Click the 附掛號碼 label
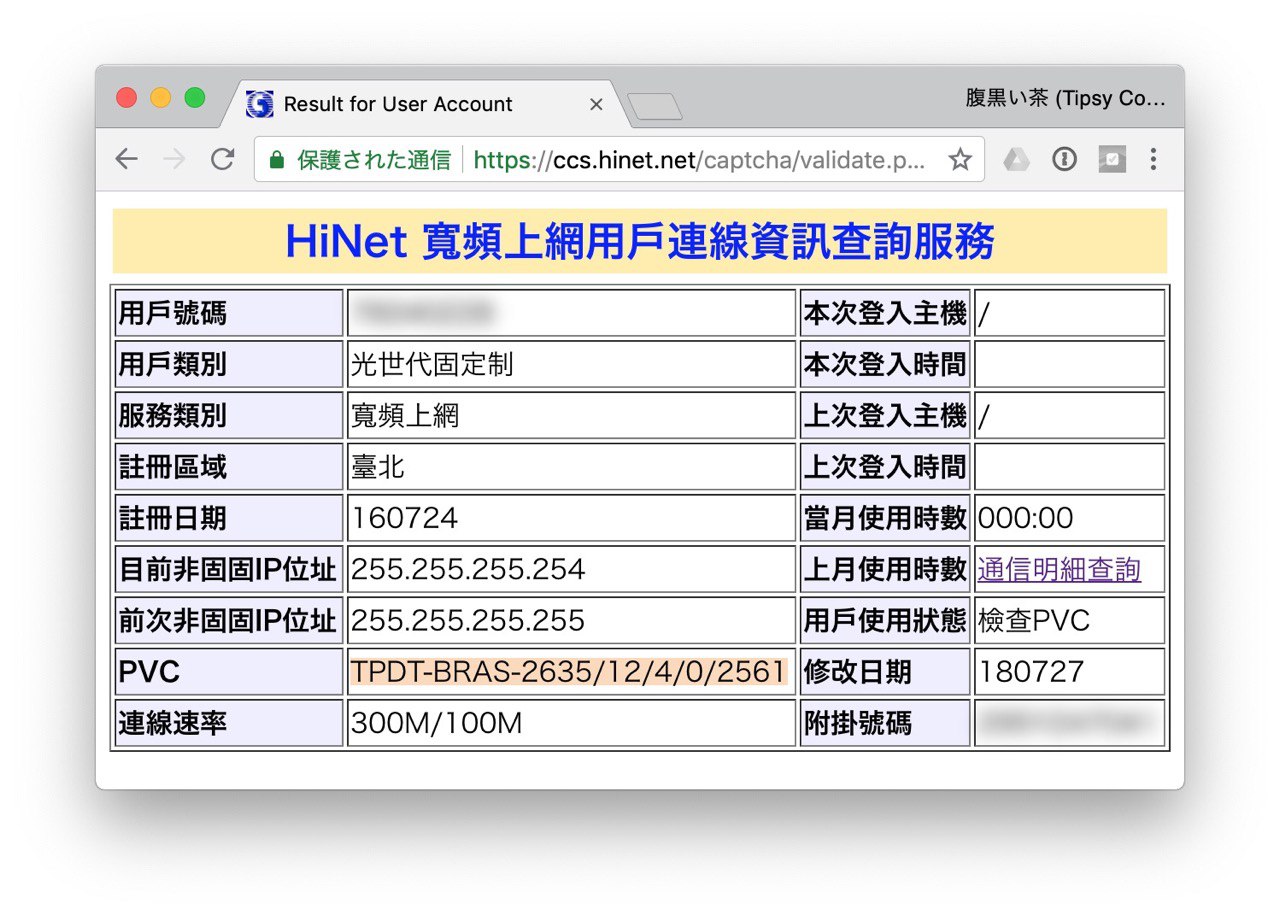The width and height of the screenshot is (1280, 916). click(858, 723)
